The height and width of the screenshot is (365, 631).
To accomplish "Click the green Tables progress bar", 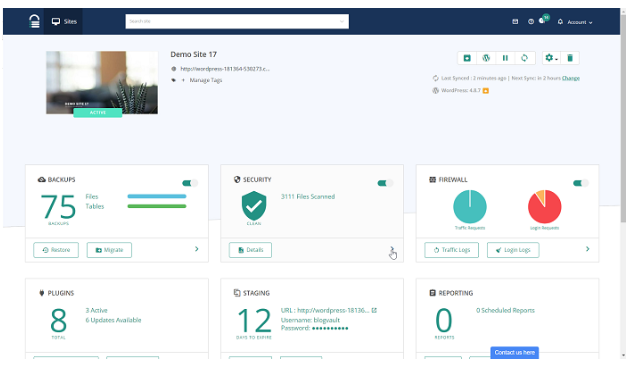I will point(157,206).
